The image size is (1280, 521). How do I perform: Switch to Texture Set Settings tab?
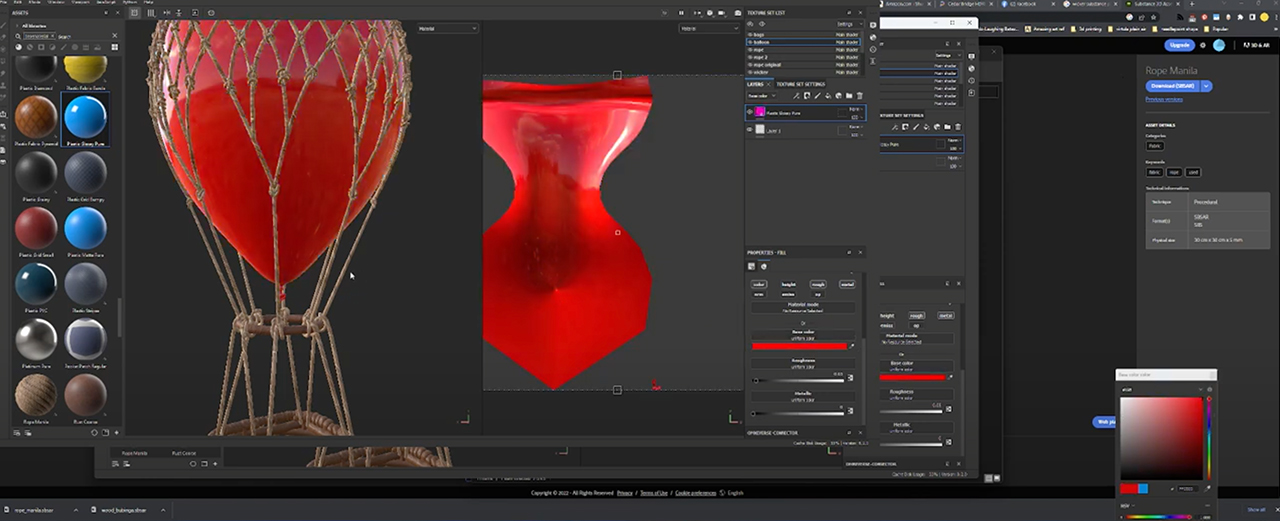coord(801,84)
